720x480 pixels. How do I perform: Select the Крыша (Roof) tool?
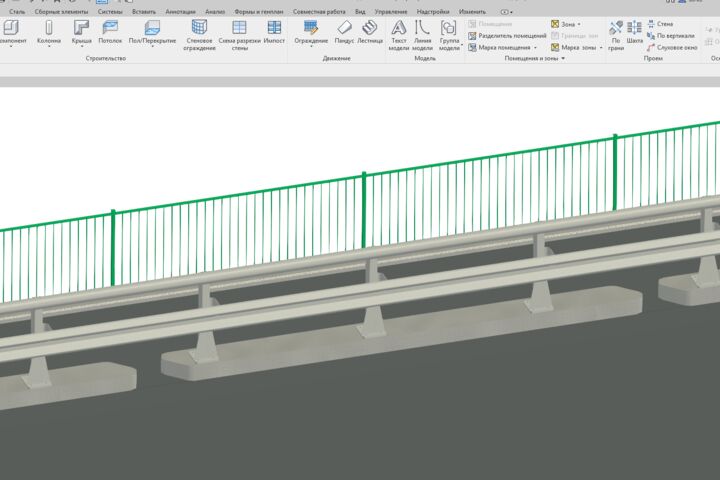pos(81,32)
